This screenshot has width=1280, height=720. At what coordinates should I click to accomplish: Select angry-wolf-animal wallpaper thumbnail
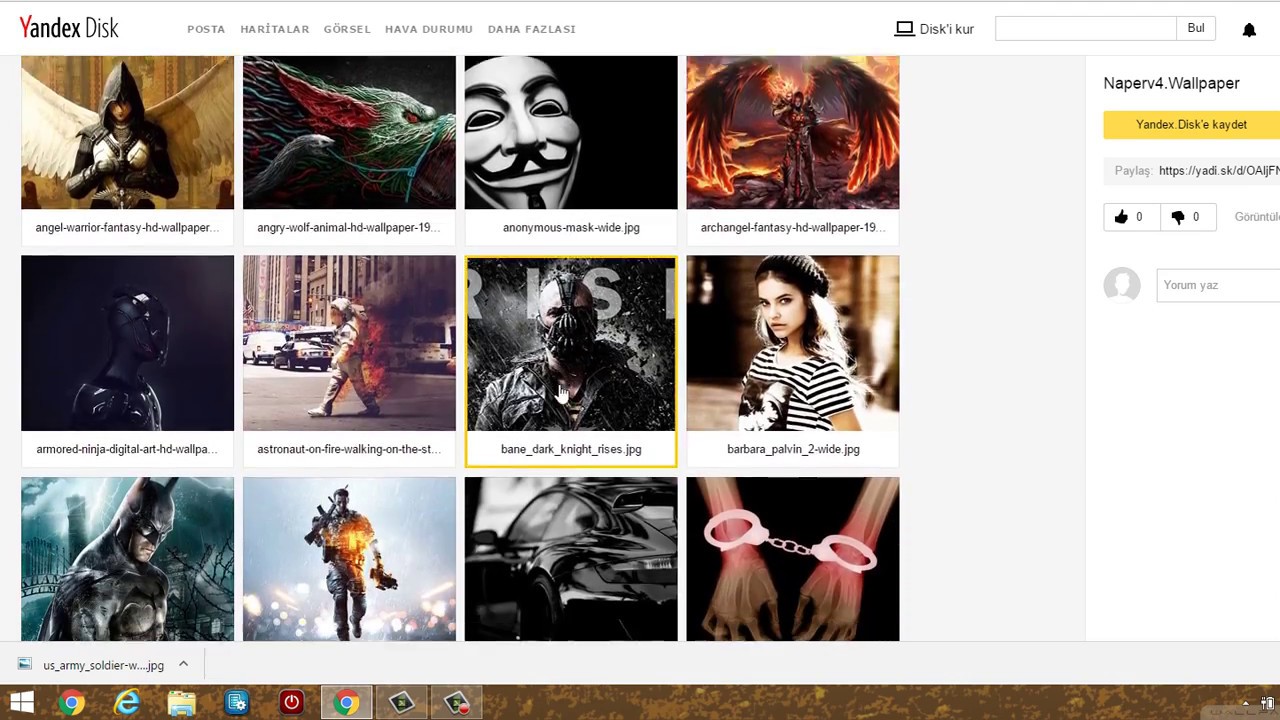point(349,132)
